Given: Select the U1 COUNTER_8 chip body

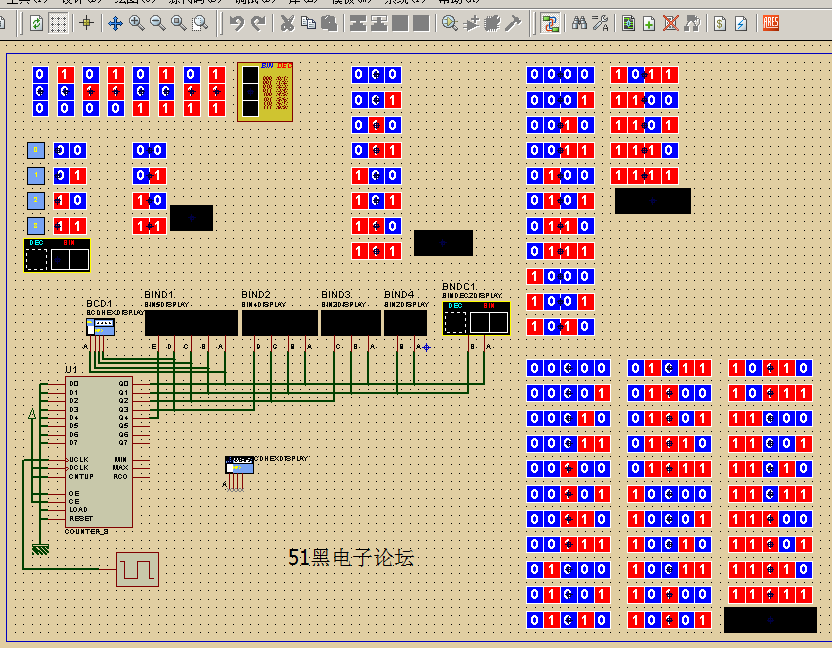Looking at the screenshot, I should (x=99, y=452).
